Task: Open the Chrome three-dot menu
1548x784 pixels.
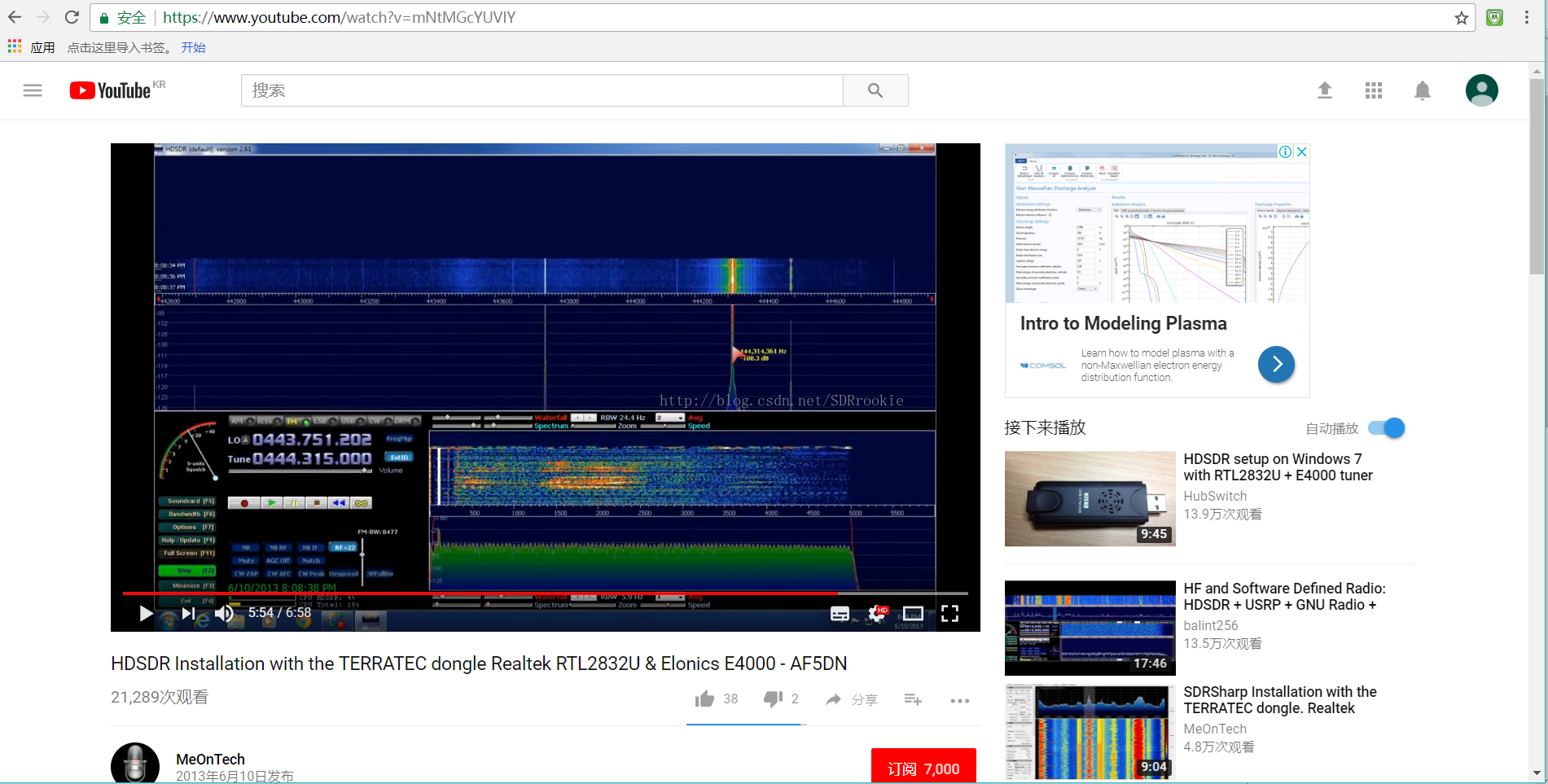Action: coord(1527,17)
